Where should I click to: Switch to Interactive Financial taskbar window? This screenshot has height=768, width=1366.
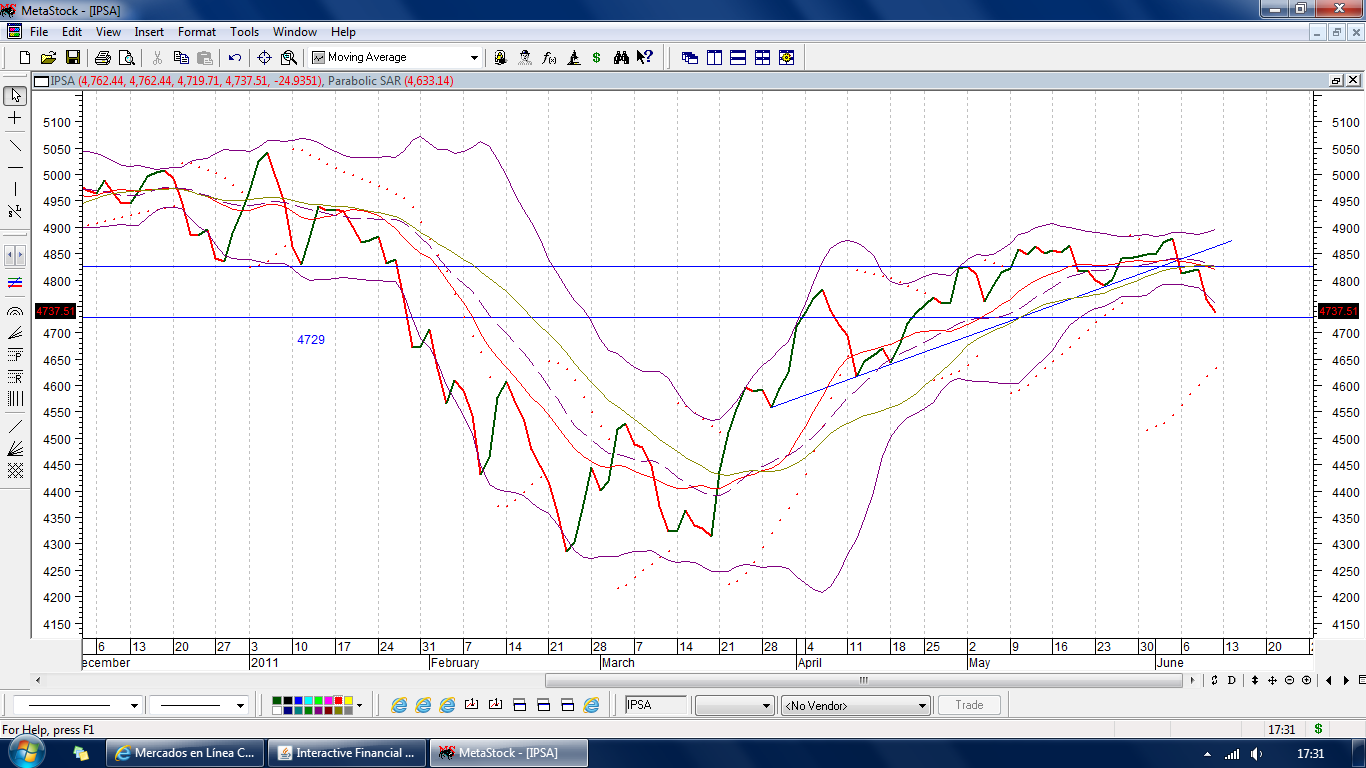pos(348,753)
